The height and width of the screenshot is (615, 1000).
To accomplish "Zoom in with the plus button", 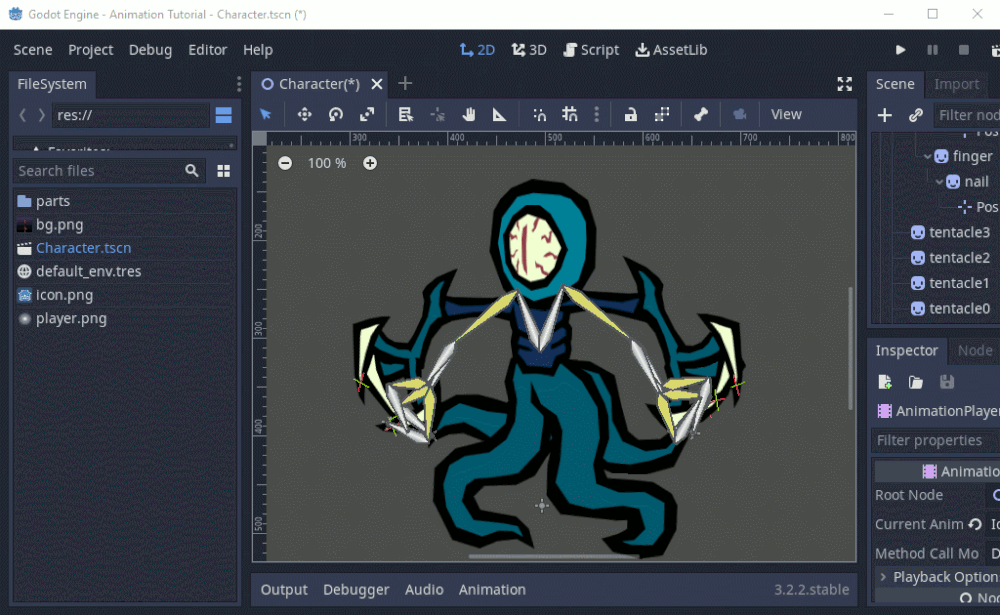I will tap(370, 163).
